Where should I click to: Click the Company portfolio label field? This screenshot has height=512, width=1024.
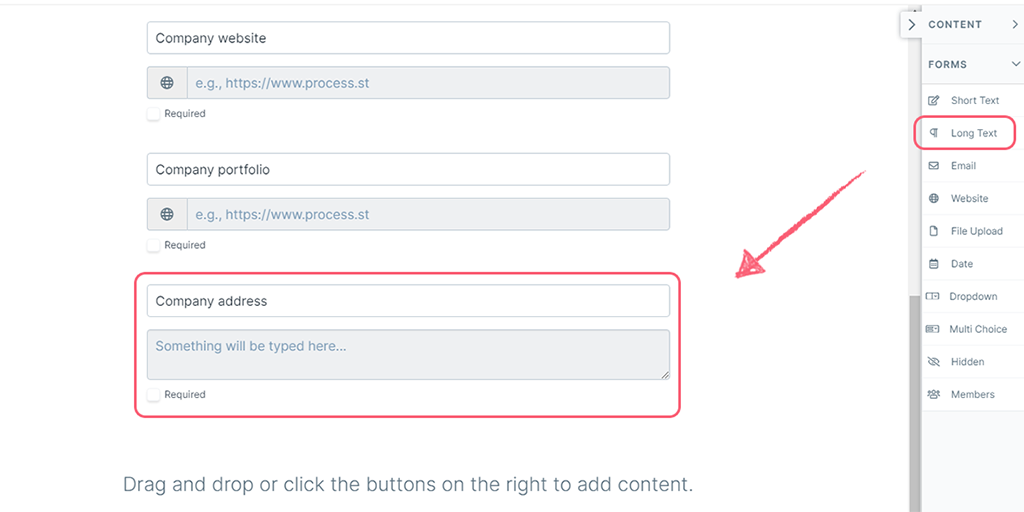(x=408, y=169)
